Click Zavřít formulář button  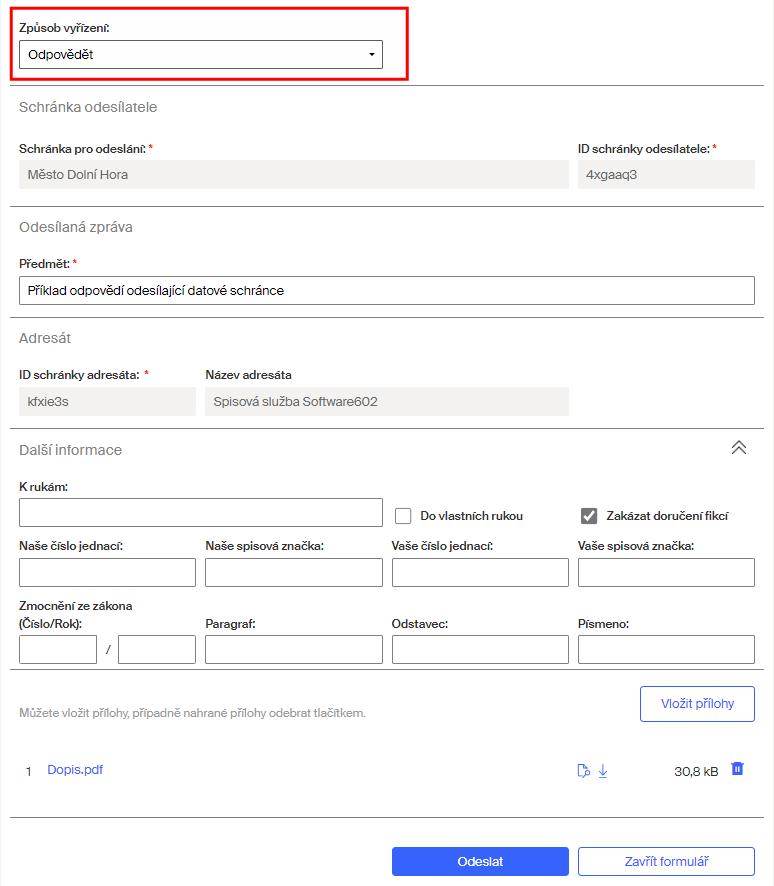click(x=666, y=861)
